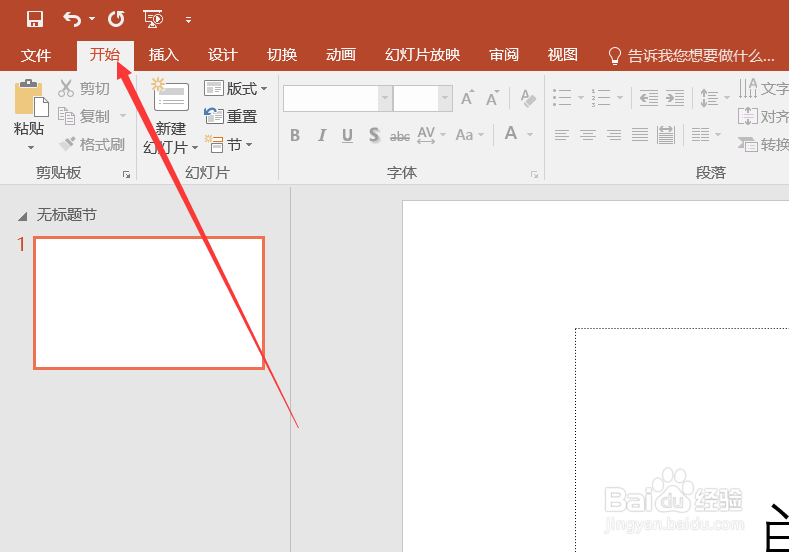This screenshot has height=552, width=789.
Task: Switch to the 动画 ribbon tab
Action: coord(341,55)
